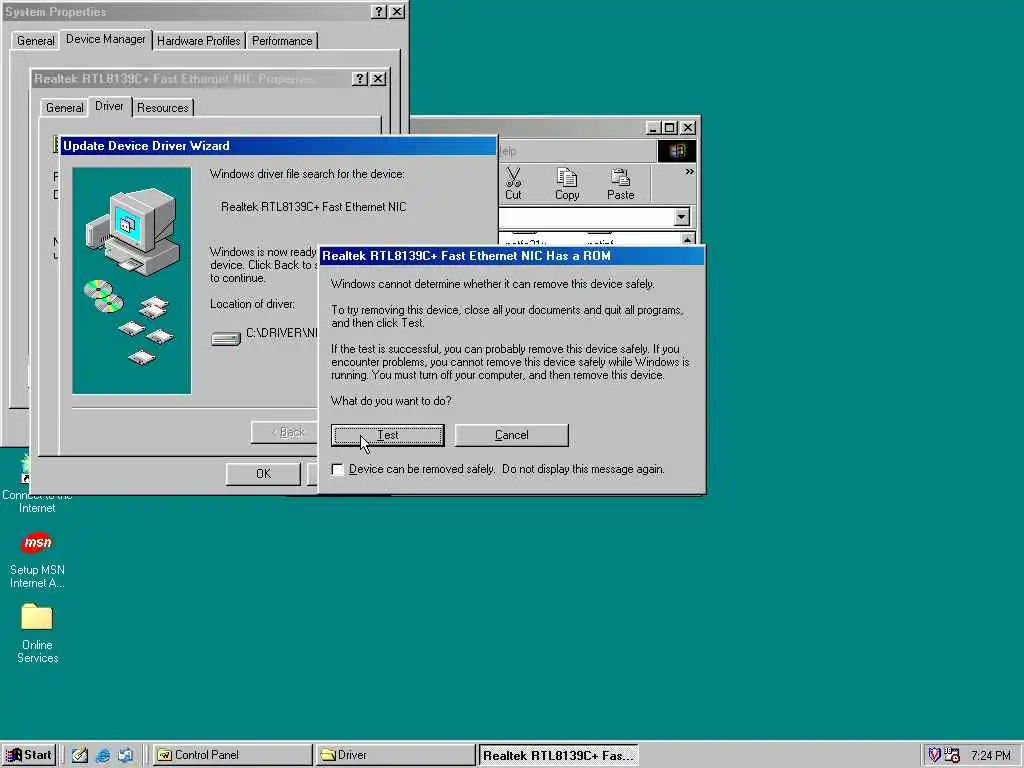Click the help question mark in System Properties
Screen dimensions: 1024x768
pos(379,12)
